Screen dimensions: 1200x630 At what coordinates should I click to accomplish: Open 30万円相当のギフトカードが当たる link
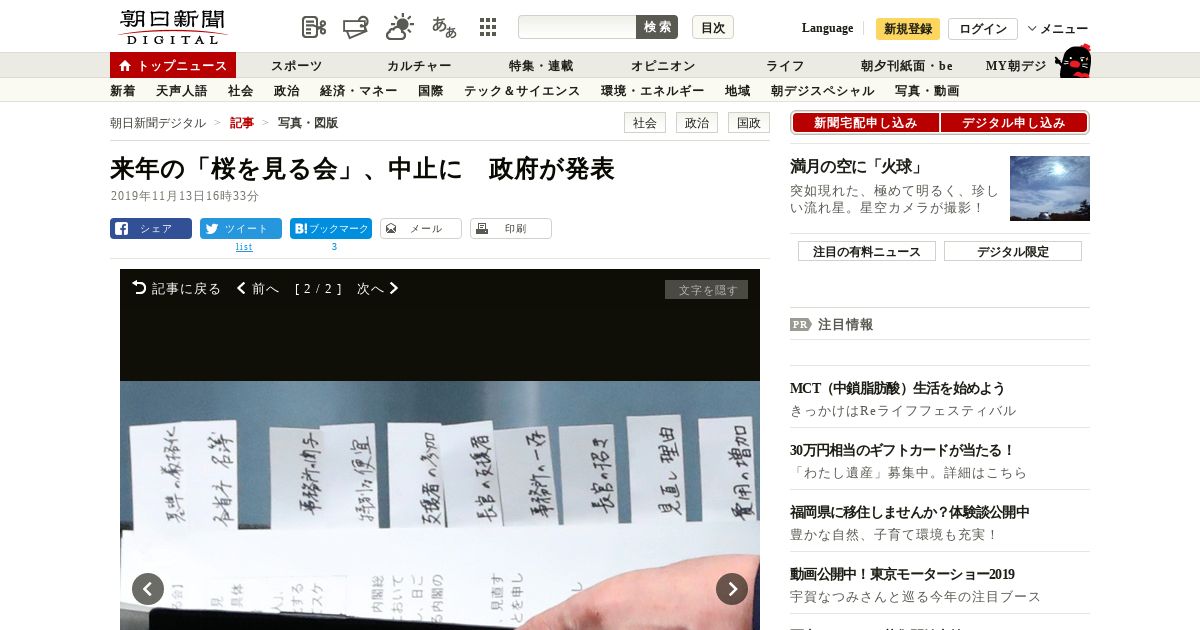coord(903,450)
